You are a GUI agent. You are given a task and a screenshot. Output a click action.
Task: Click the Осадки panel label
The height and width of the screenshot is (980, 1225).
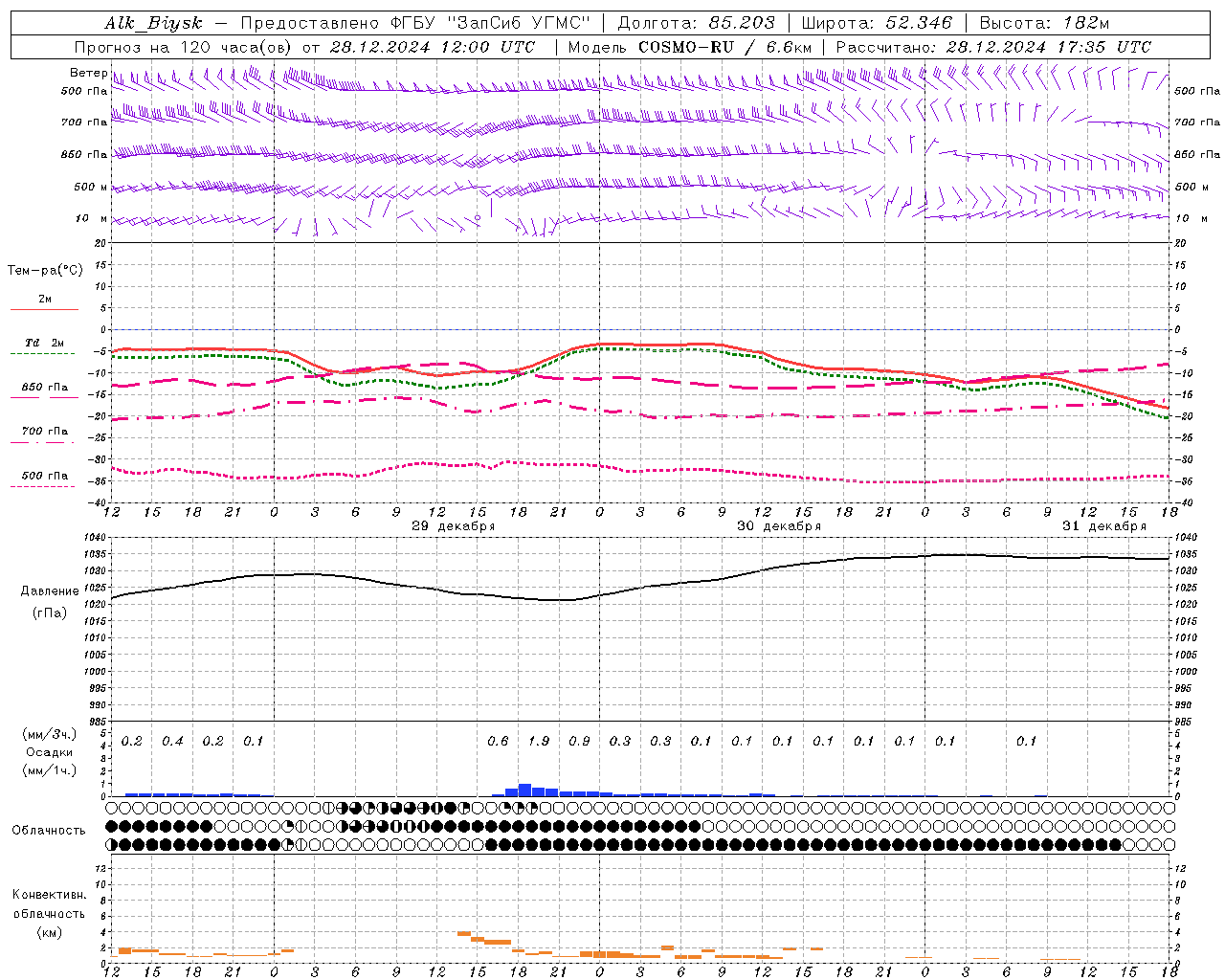pyautogui.click(x=50, y=752)
